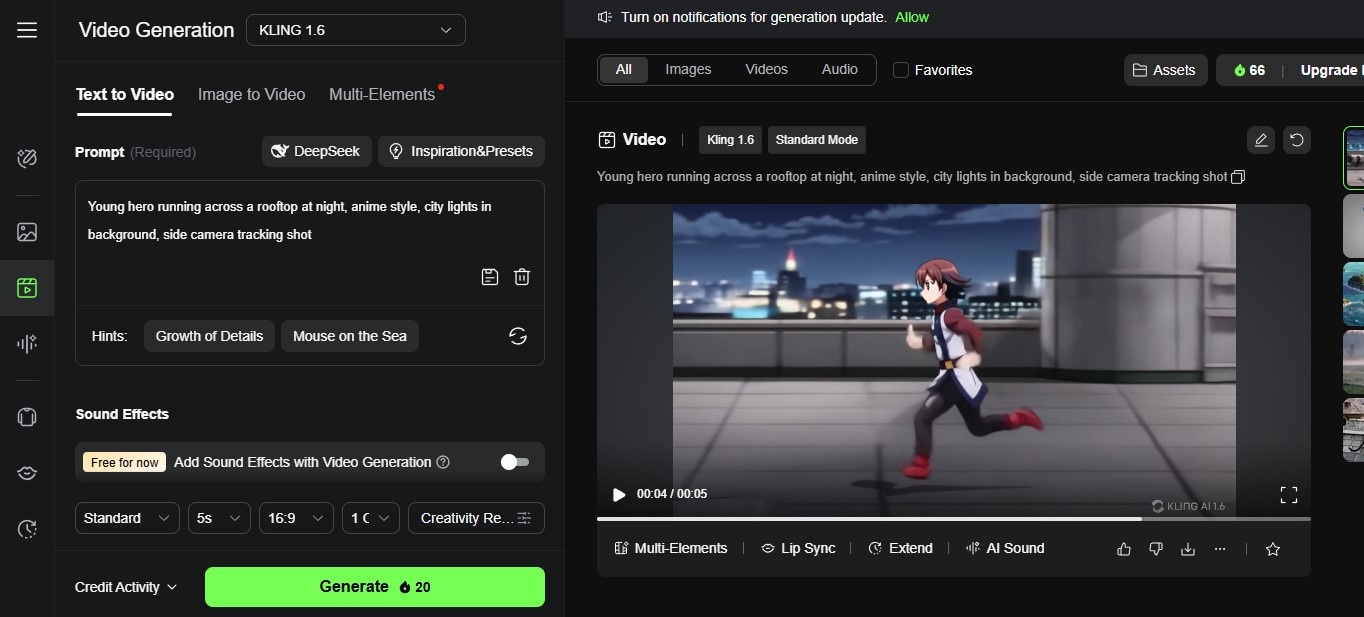Expand Credit Activity menu

click(126, 587)
